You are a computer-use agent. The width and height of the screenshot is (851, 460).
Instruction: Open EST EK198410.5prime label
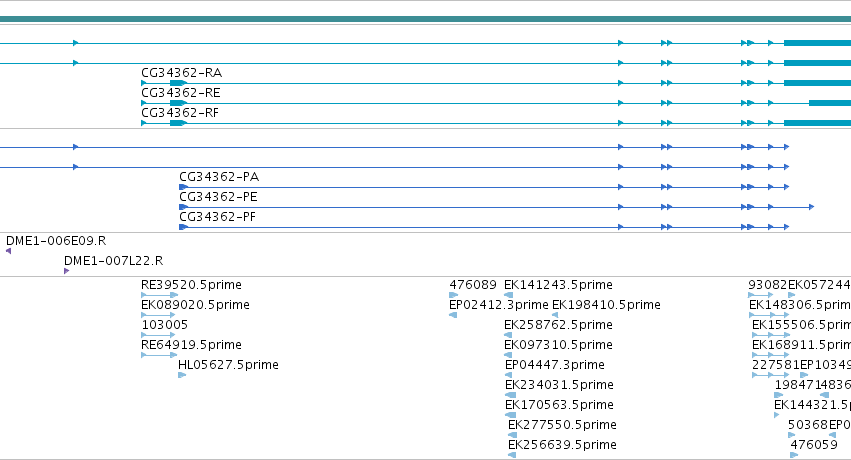point(606,305)
